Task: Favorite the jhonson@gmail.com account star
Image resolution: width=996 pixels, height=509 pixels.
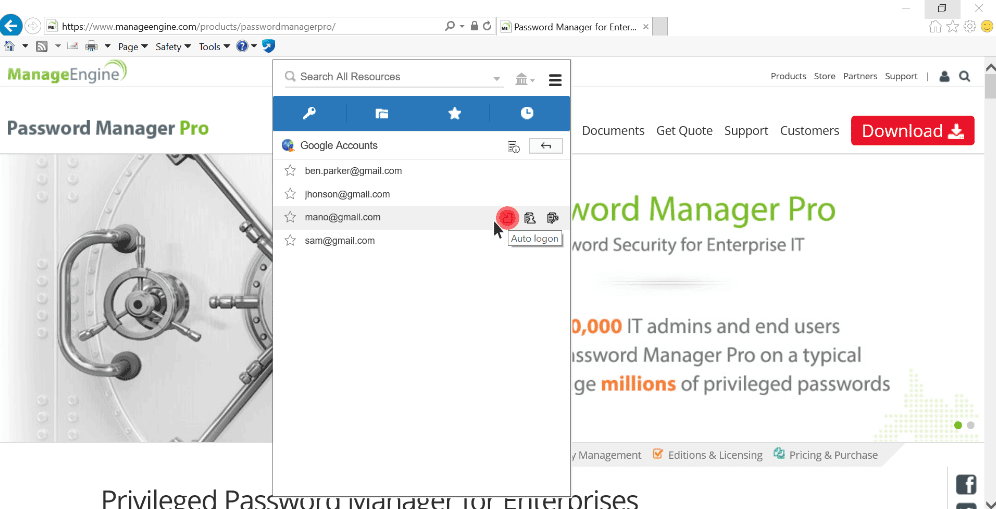Action: click(x=290, y=194)
